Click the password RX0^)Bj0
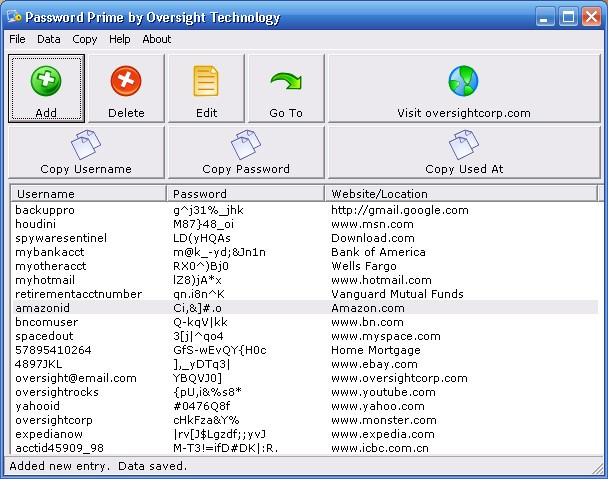The width and height of the screenshot is (608, 479). 201,266
